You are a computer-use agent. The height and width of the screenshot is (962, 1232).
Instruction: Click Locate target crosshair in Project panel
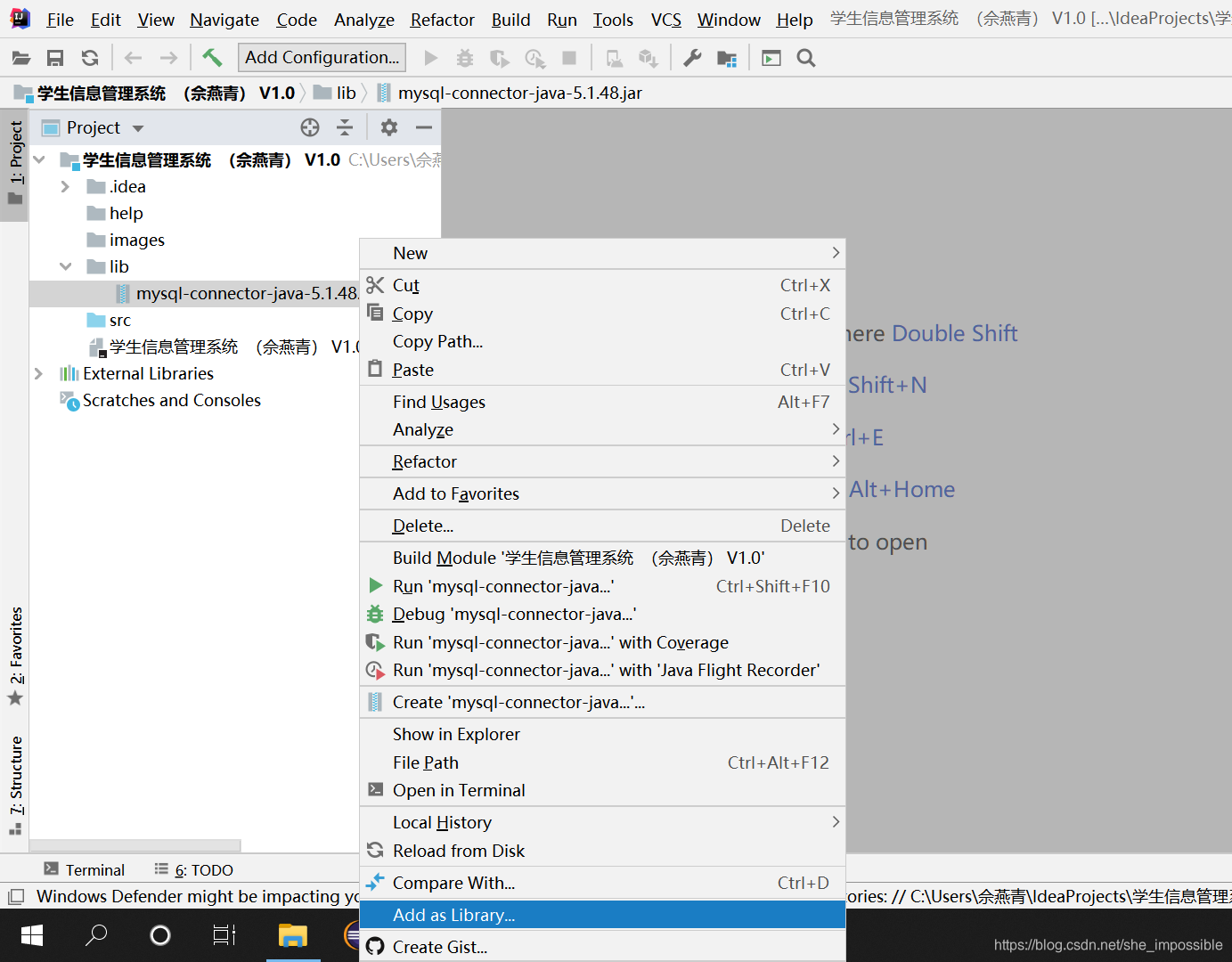pyautogui.click(x=310, y=127)
